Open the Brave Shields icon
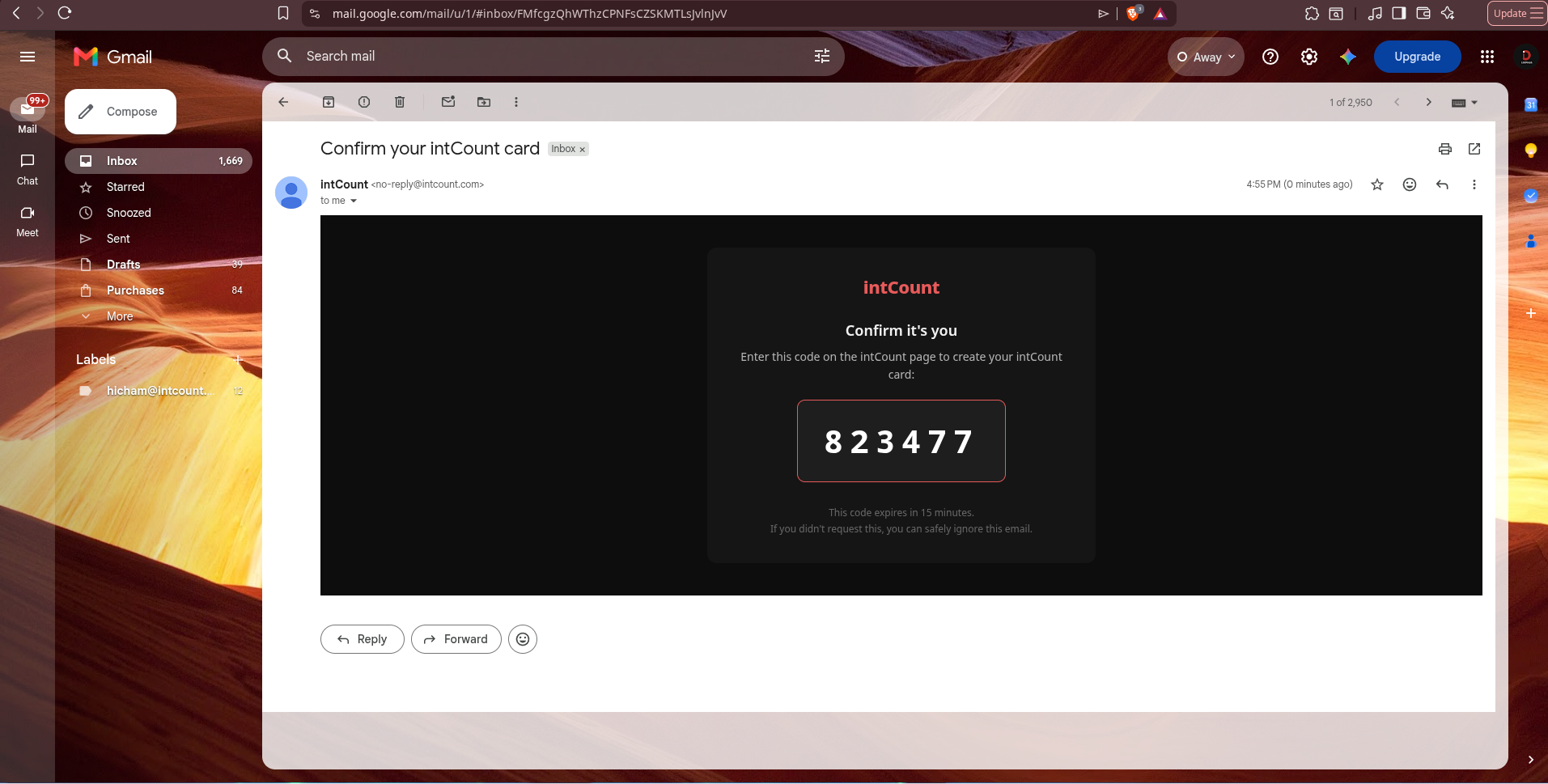Image resolution: width=1548 pixels, height=784 pixels. (x=1134, y=13)
